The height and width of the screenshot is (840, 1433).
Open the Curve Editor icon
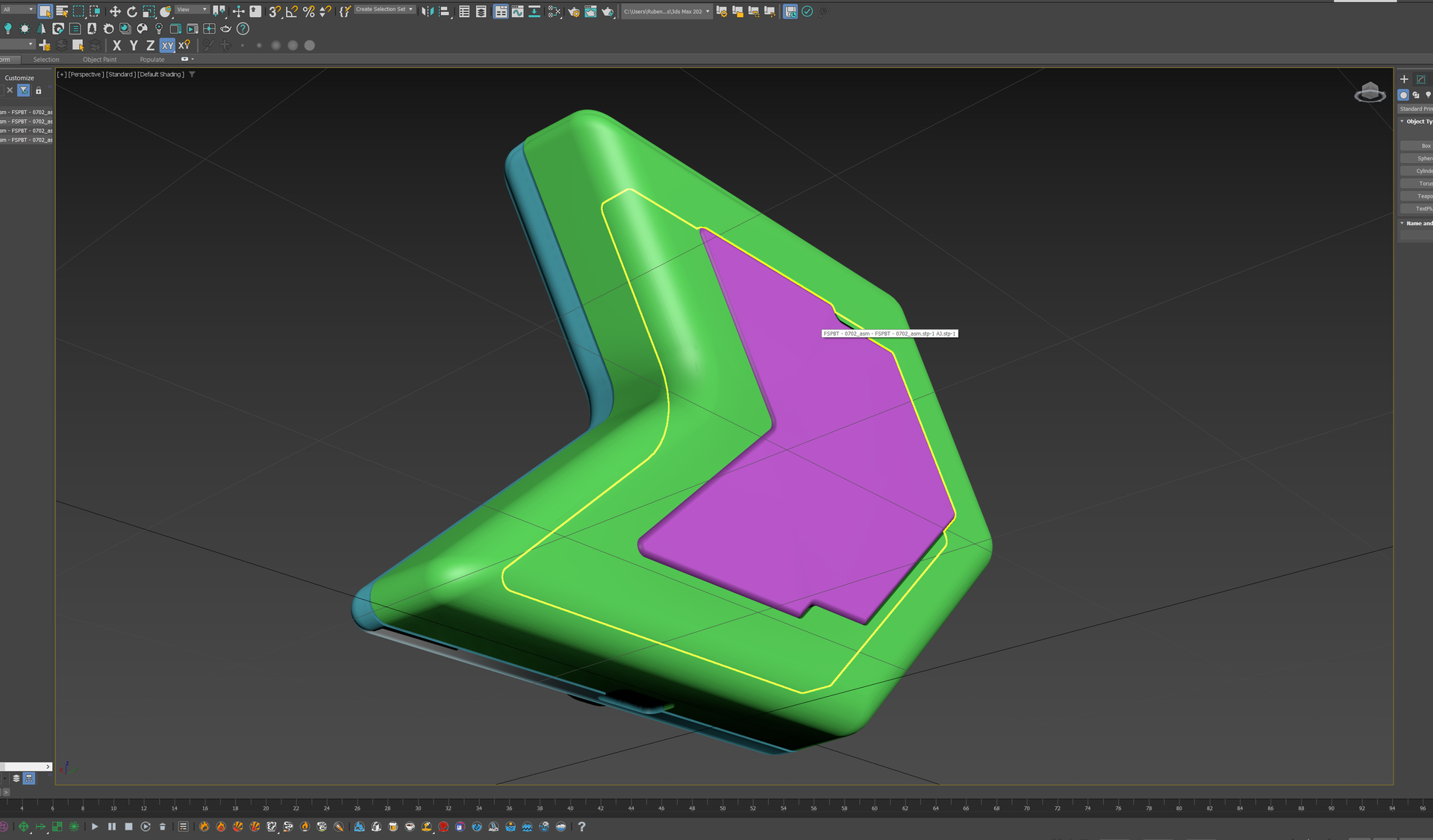(x=517, y=11)
